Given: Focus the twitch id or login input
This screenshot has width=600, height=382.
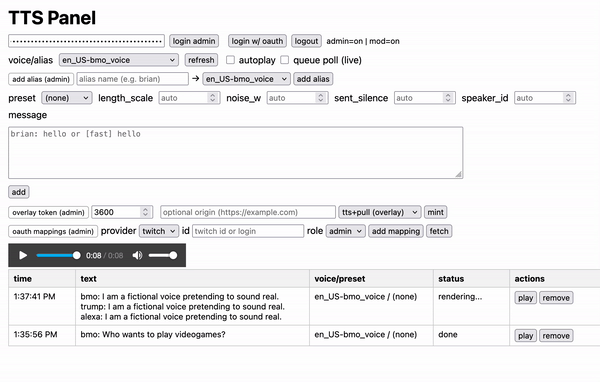Looking at the screenshot, I should pos(248,231).
